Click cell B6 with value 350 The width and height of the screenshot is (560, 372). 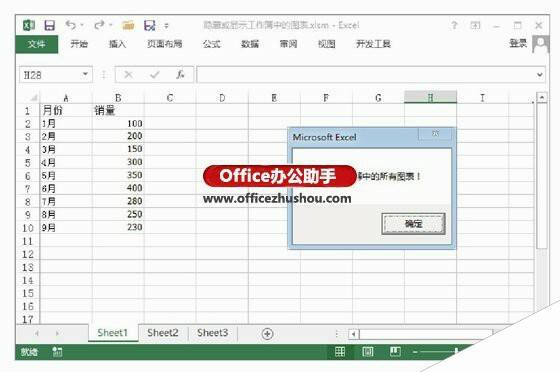click(118, 175)
